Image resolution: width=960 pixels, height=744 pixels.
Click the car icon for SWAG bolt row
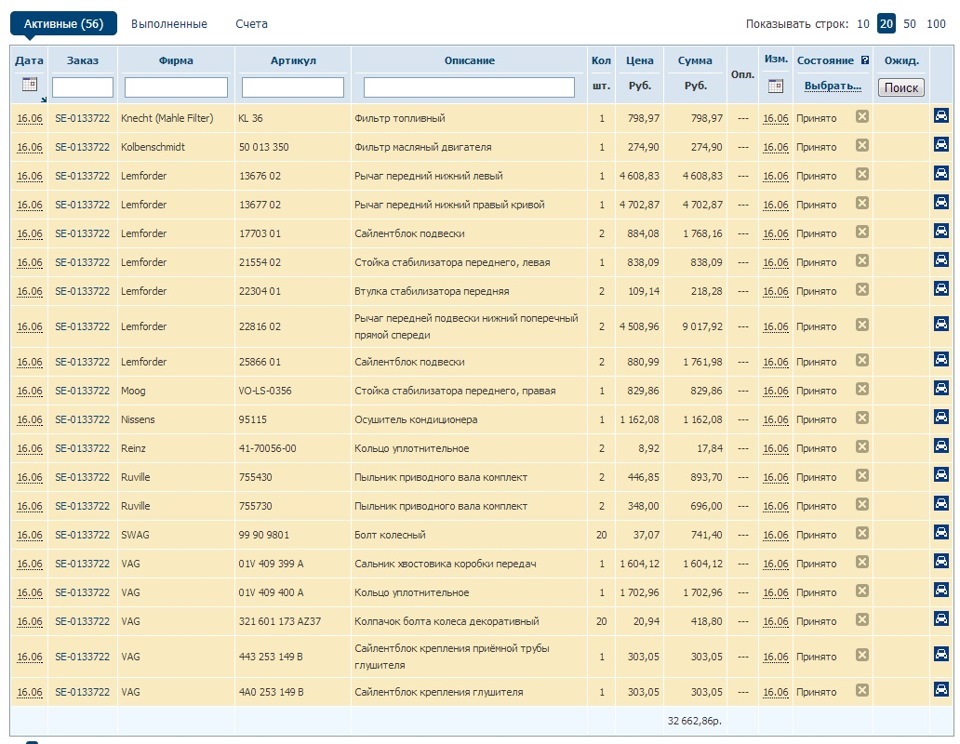coord(941,533)
